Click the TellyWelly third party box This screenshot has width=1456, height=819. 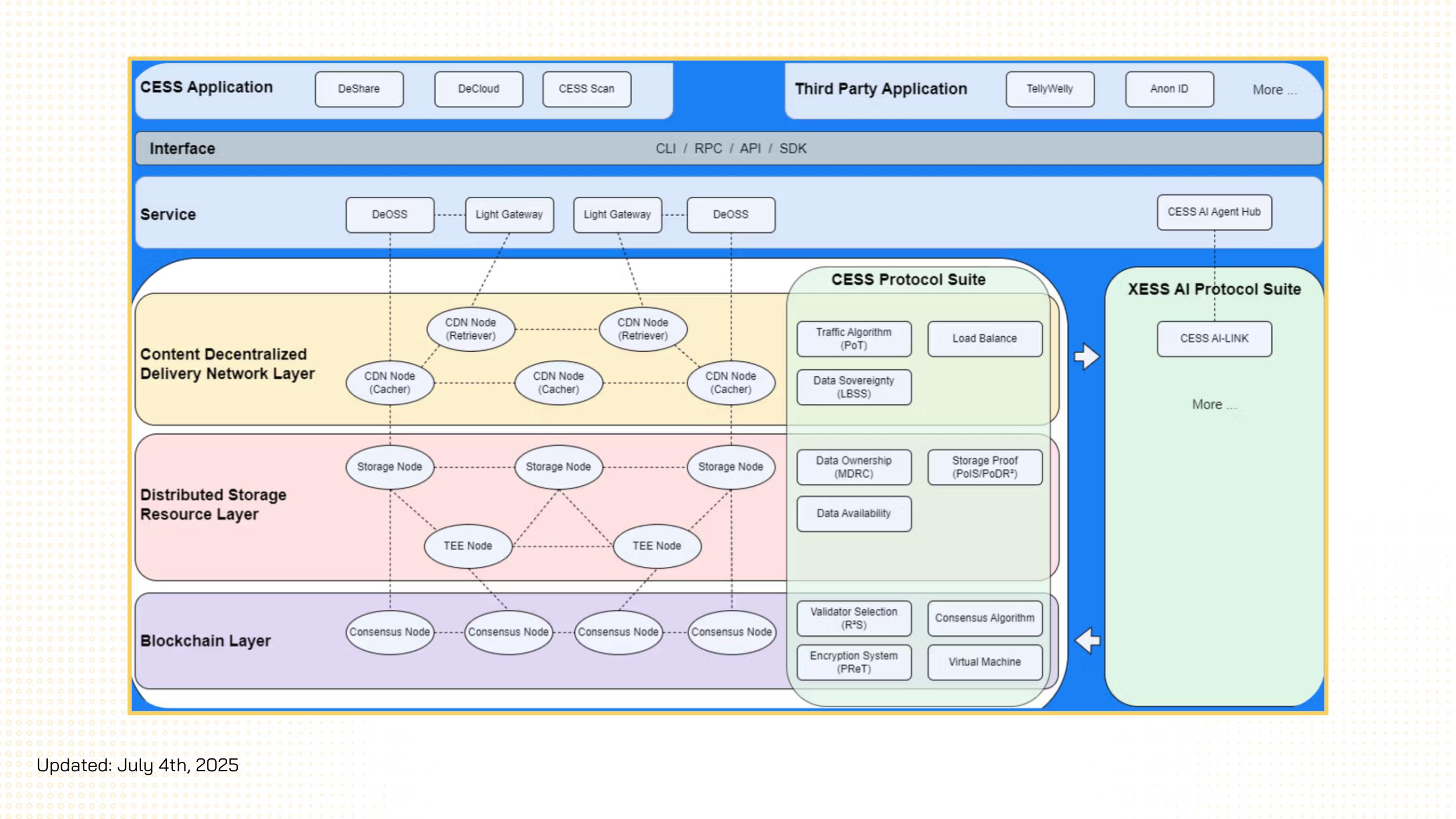coord(1050,89)
